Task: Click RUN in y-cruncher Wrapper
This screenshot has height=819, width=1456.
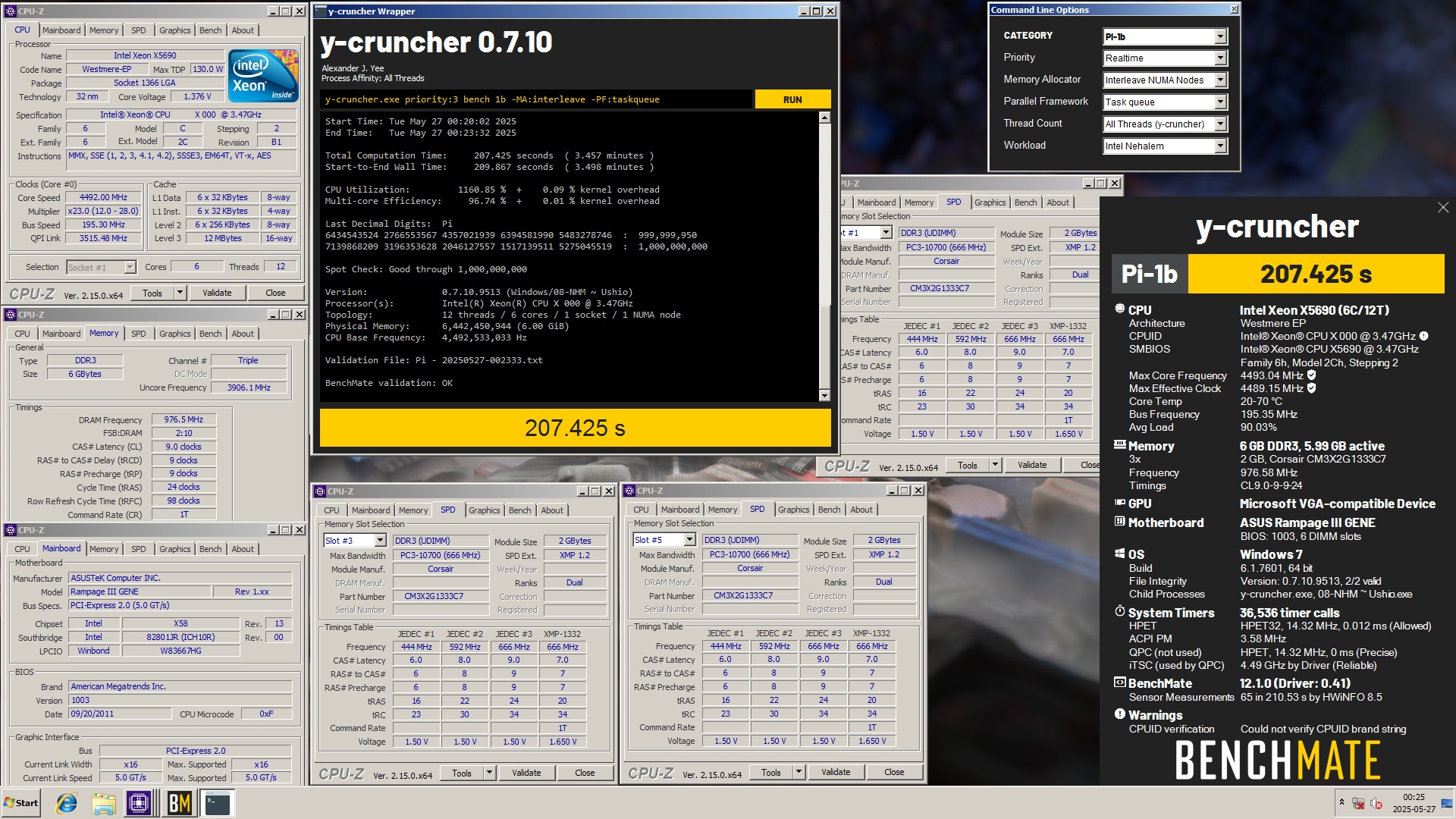Action: click(x=792, y=99)
